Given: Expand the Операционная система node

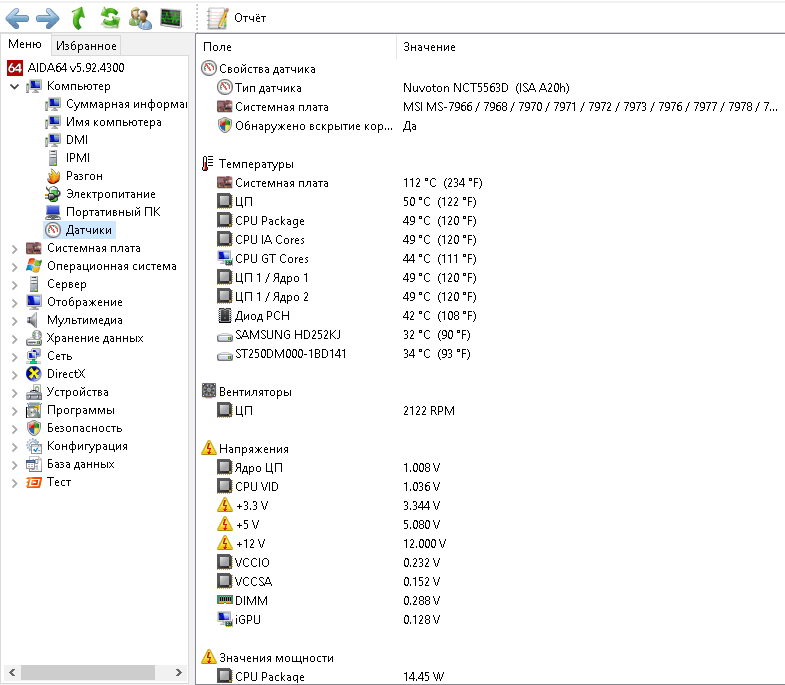Looking at the screenshot, I should pyautogui.click(x=14, y=266).
